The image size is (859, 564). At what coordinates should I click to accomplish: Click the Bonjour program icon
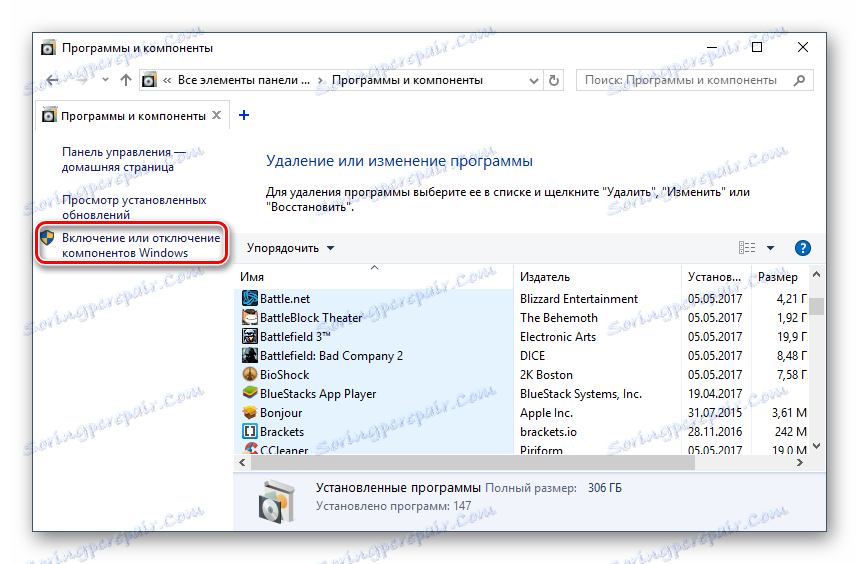(250, 412)
